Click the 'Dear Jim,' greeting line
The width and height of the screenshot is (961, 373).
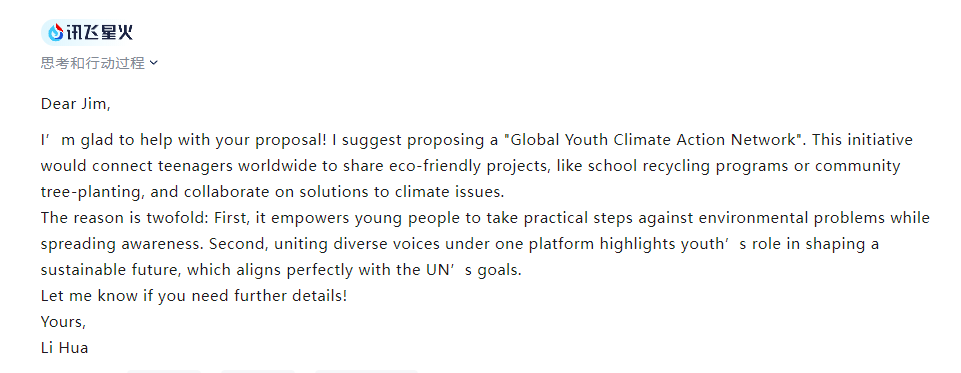point(75,104)
